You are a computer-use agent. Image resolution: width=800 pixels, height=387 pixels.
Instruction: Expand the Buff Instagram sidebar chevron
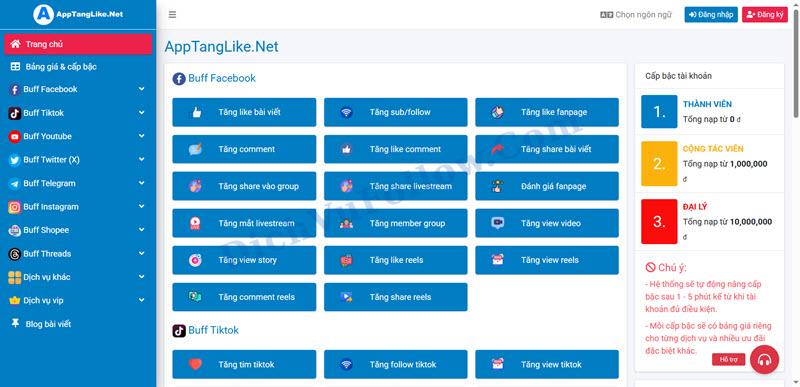pos(141,207)
